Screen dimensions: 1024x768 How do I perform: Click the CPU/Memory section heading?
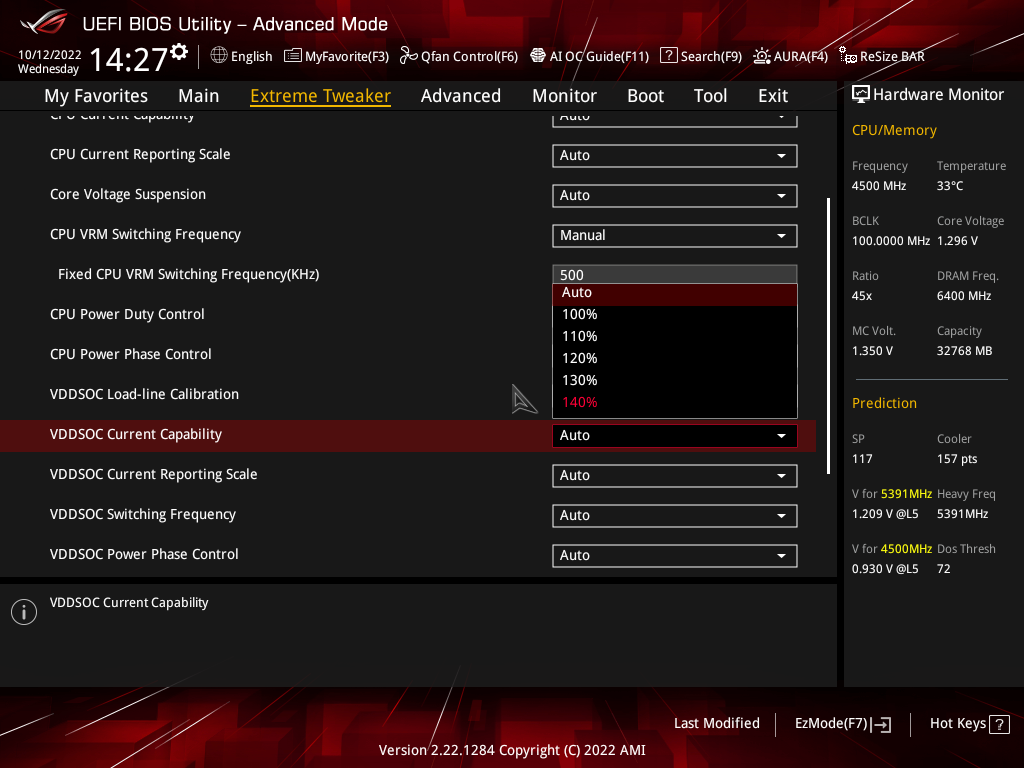(894, 131)
